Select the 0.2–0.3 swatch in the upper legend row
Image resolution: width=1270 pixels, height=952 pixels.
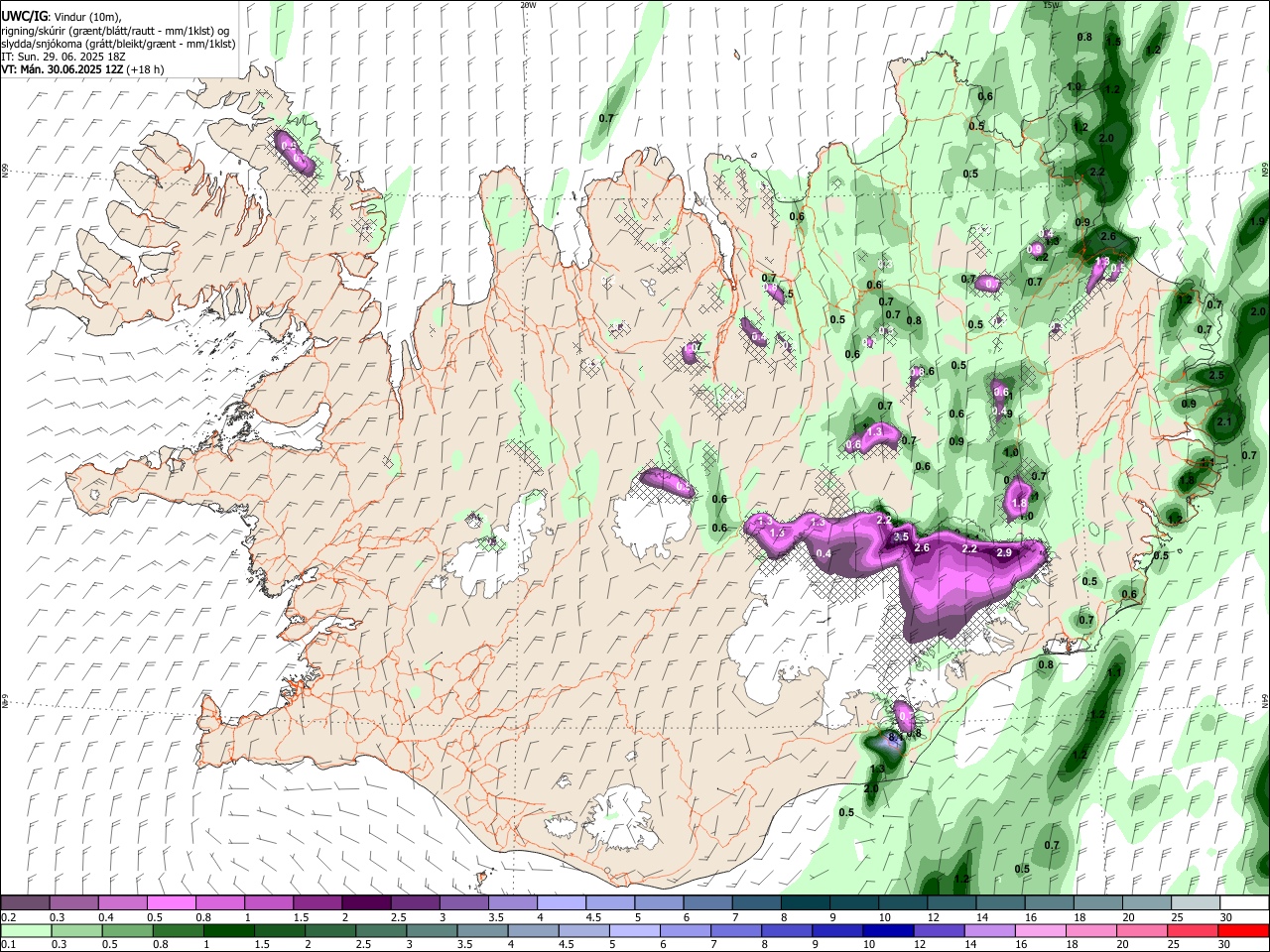pos(25,903)
